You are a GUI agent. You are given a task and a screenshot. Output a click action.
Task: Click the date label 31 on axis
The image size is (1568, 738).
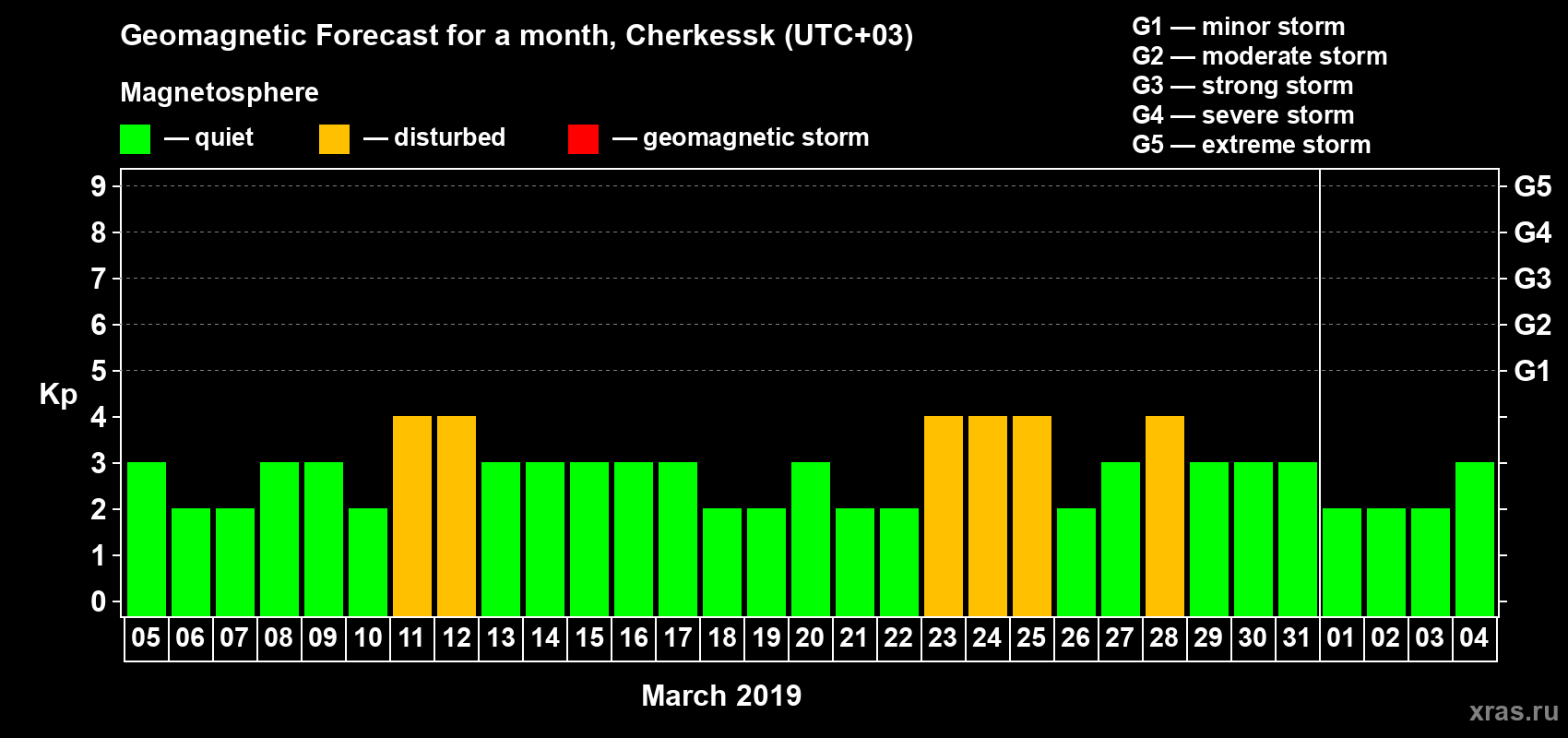pos(1297,638)
